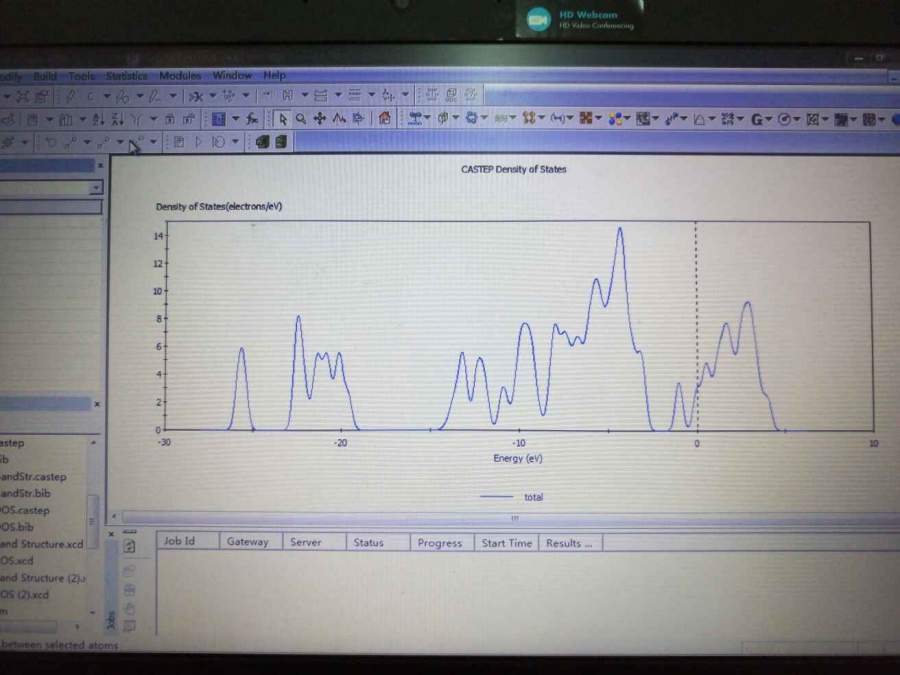This screenshot has width=900, height=675.
Task: Expand the chart display dropdown arrow
Action: point(235,119)
